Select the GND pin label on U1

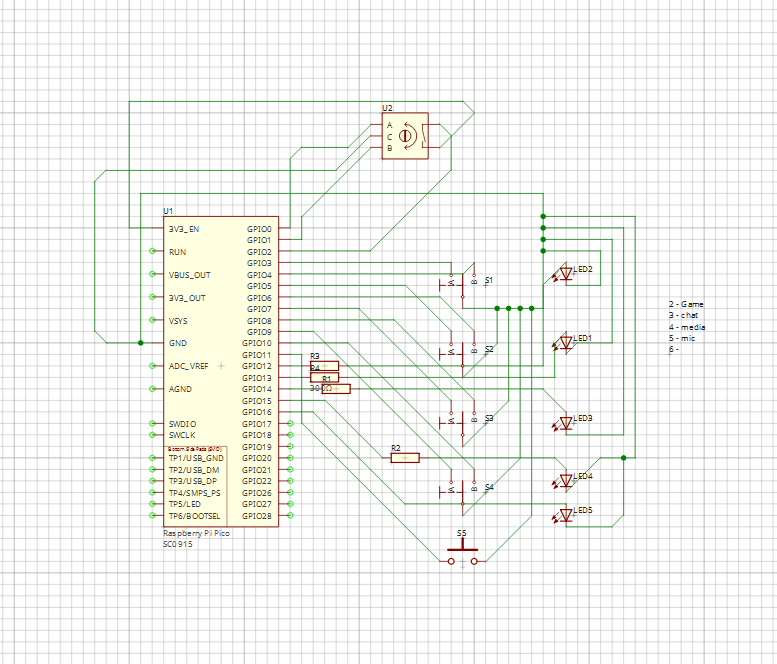pos(177,343)
